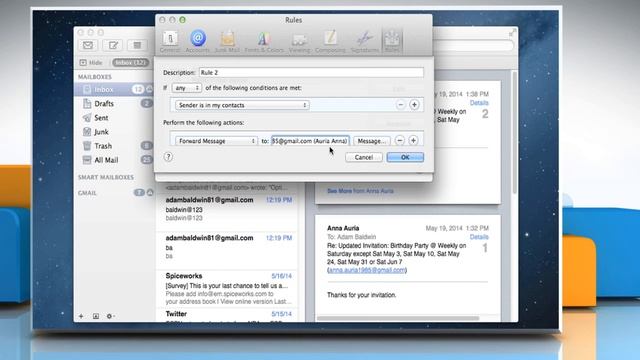Click the Get Mail envelope icon in Mail
The image size is (640, 360).
click(88, 45)
